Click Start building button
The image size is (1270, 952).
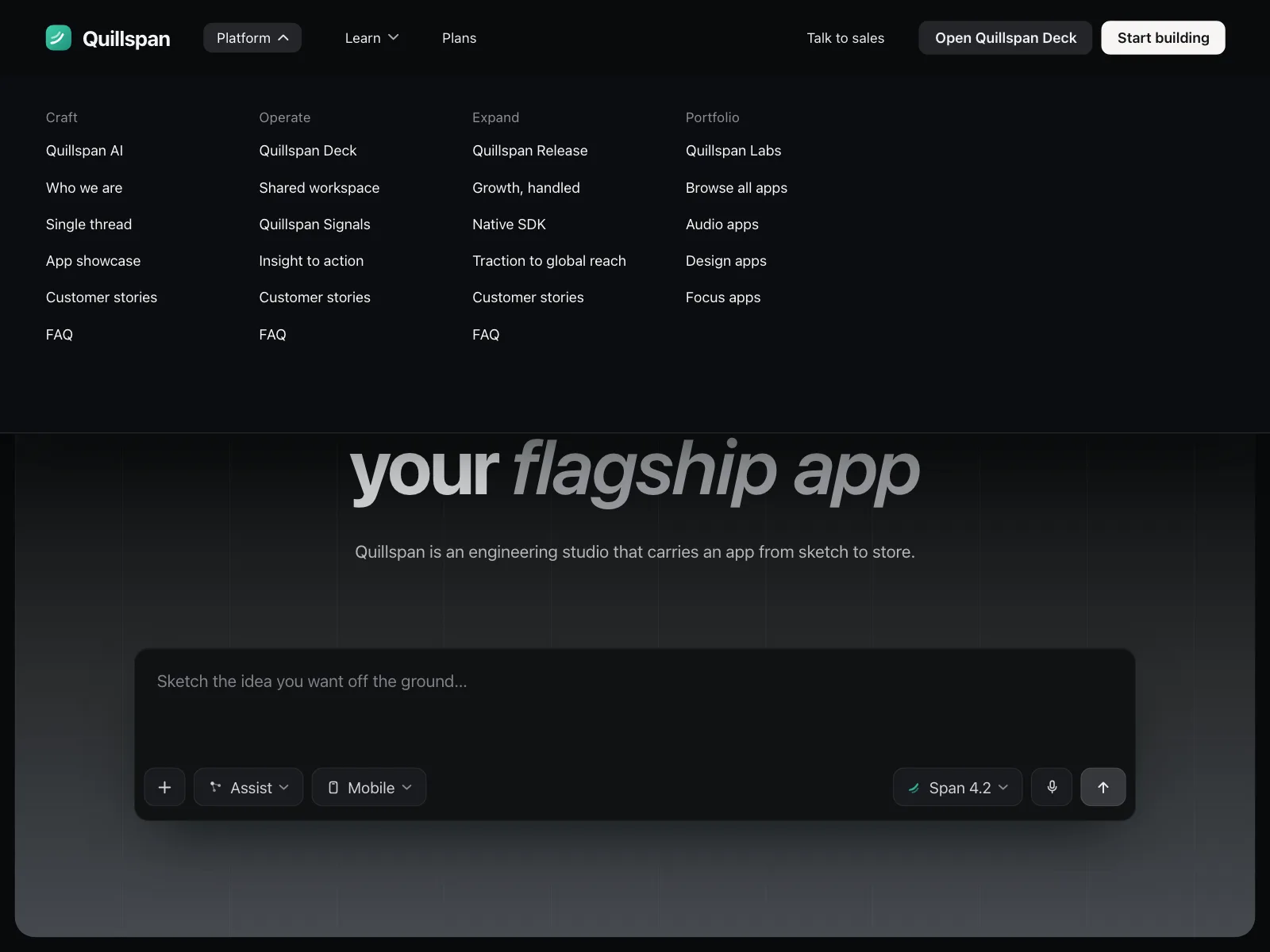[1163, 38]
